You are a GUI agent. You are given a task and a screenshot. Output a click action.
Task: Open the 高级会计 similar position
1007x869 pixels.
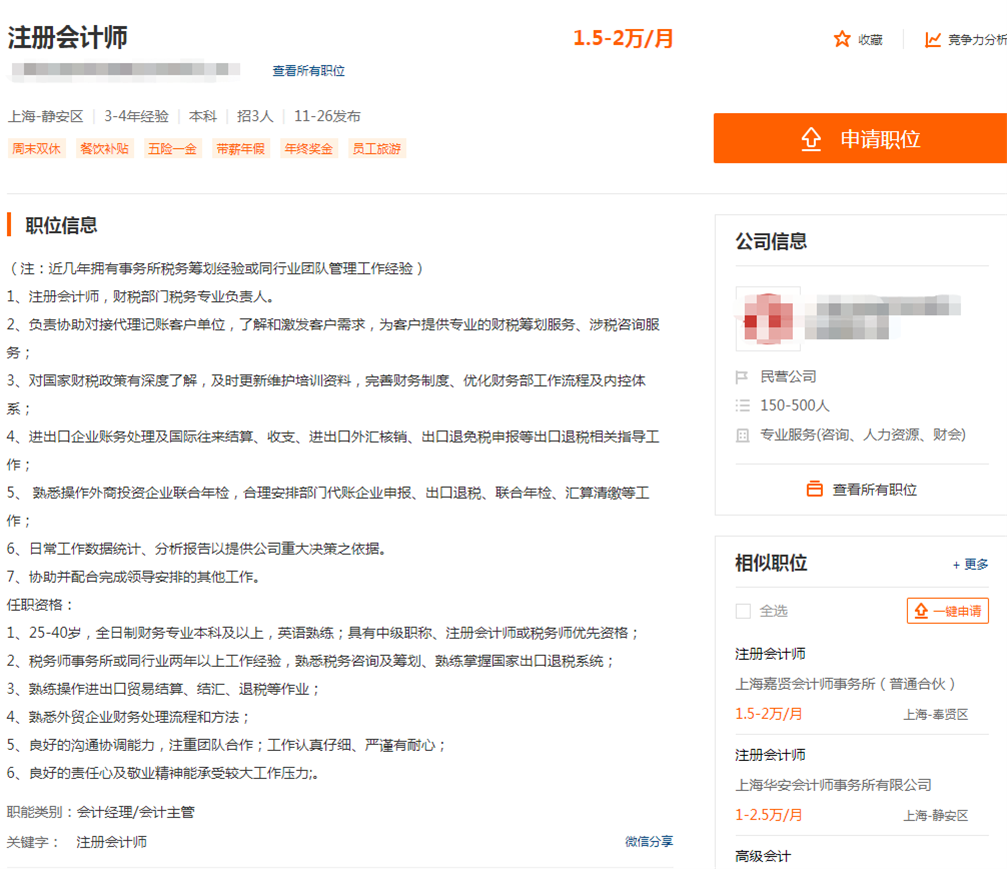pyautogui.click(x=763, y=856)
